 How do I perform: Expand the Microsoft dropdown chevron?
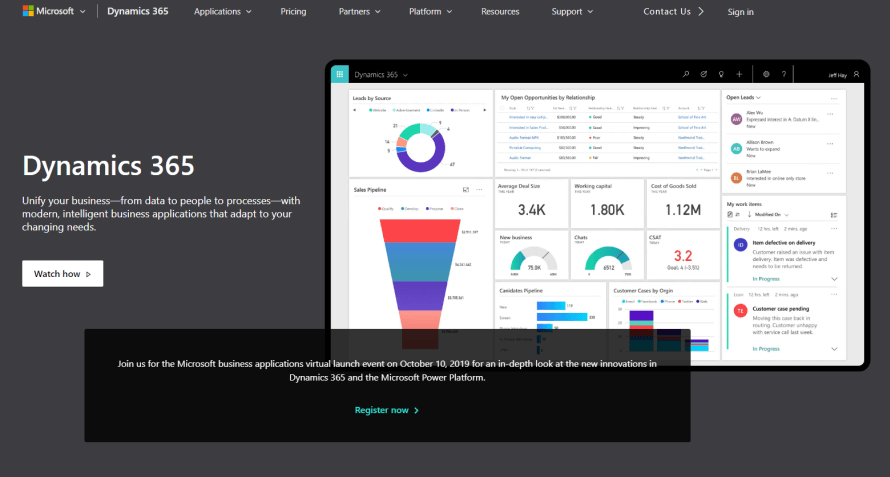pyautogui.click(x=83, y=11)
